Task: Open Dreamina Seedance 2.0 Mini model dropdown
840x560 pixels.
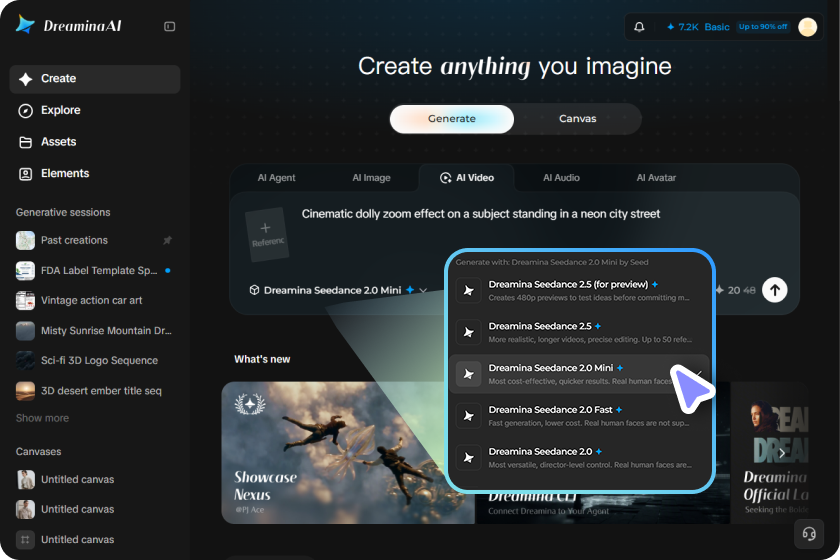Action: pos(338,290)
